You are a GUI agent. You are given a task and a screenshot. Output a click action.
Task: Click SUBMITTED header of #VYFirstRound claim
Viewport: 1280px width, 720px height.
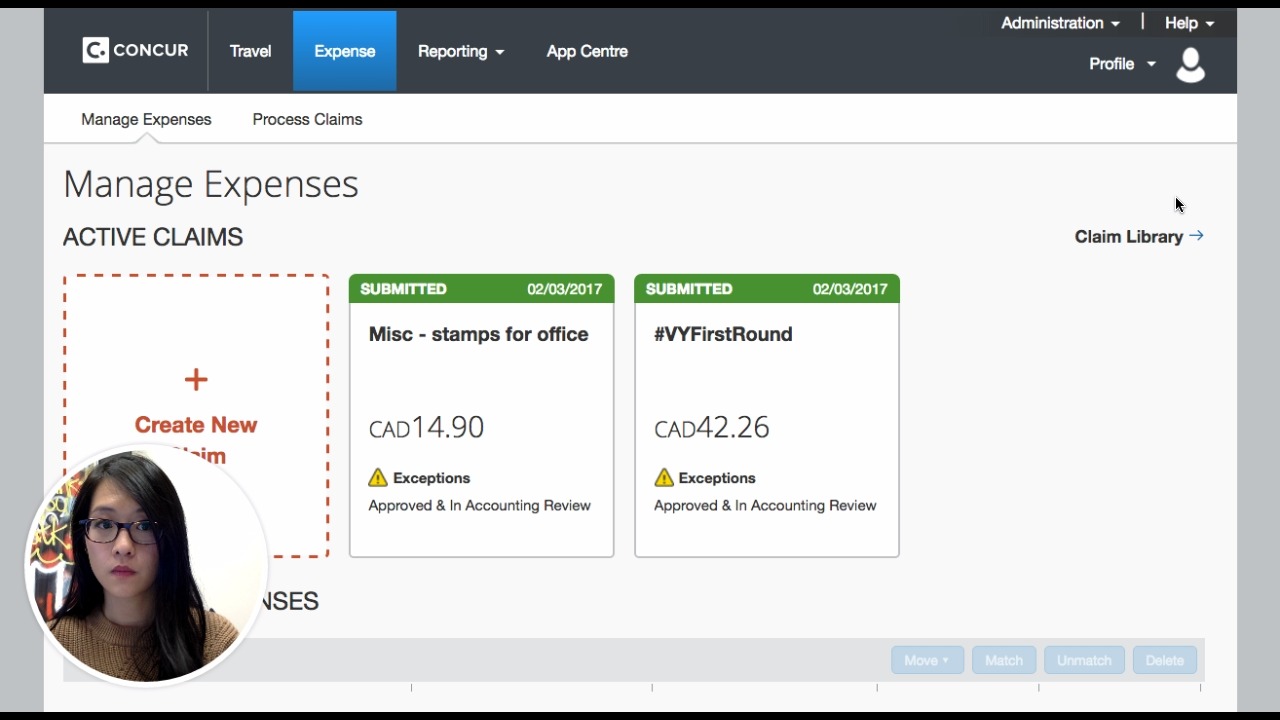[x=767, y=289]
